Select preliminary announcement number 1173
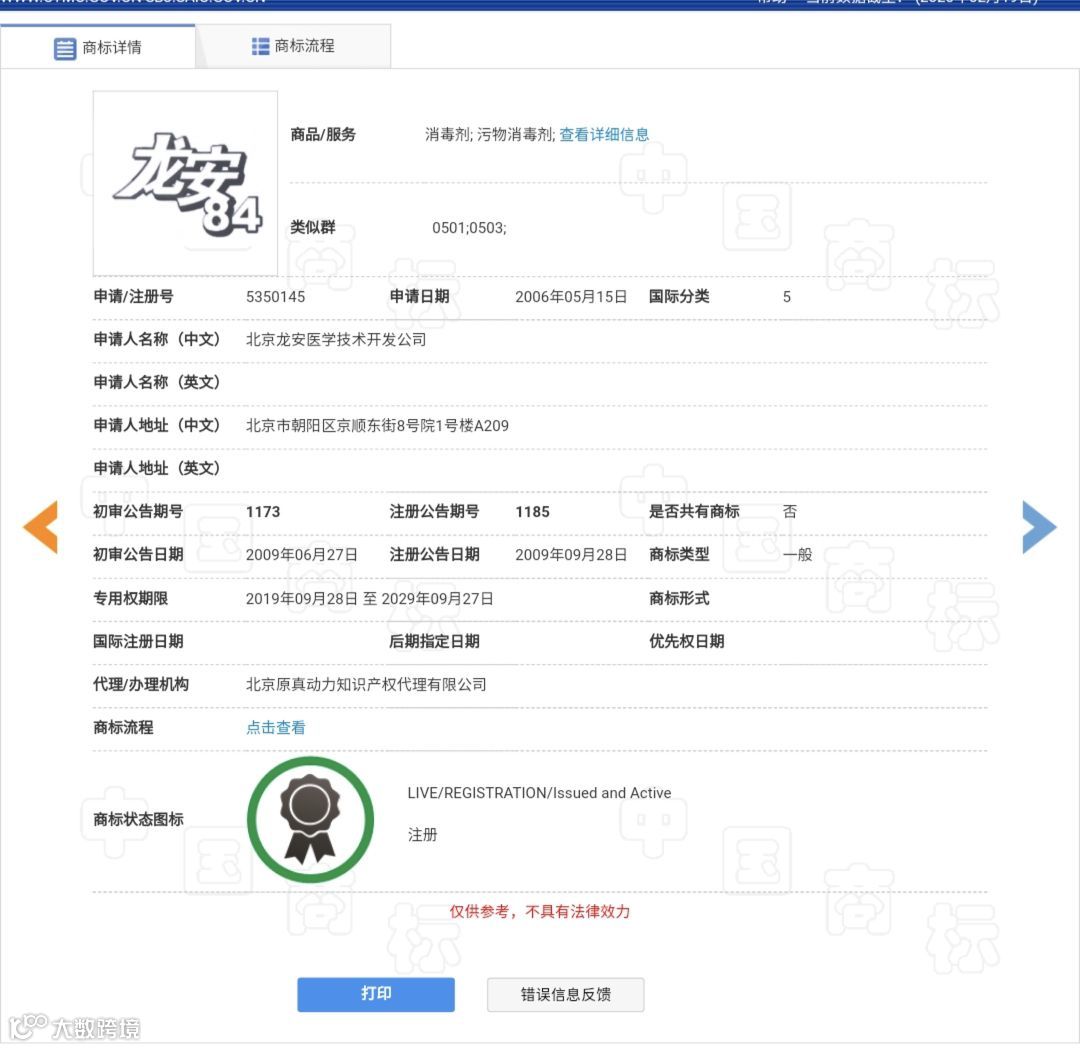The height and width of the screenshot is (1048, 1080). click(x=263, y=512)
